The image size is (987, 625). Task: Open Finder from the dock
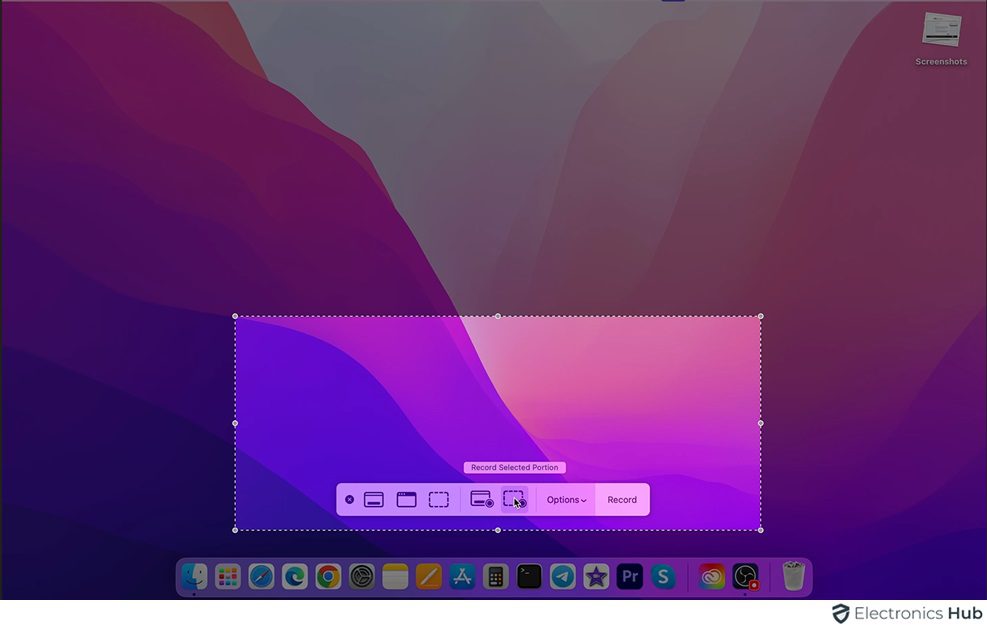coord(194,576)
